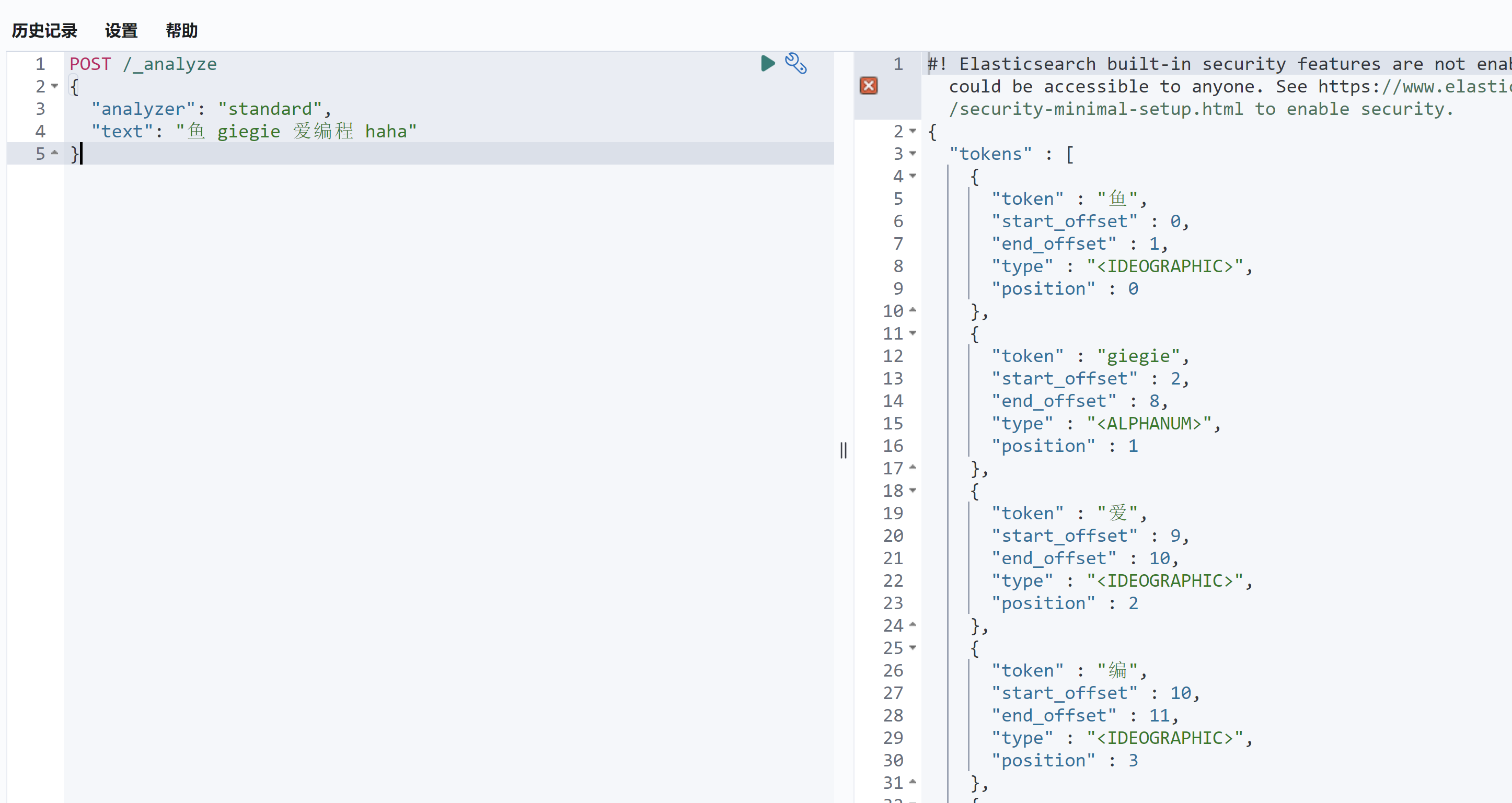Viewport: 1512px width, 803px height.
Task: Click the "text" key in the request
Action: (x=122, y=131)
